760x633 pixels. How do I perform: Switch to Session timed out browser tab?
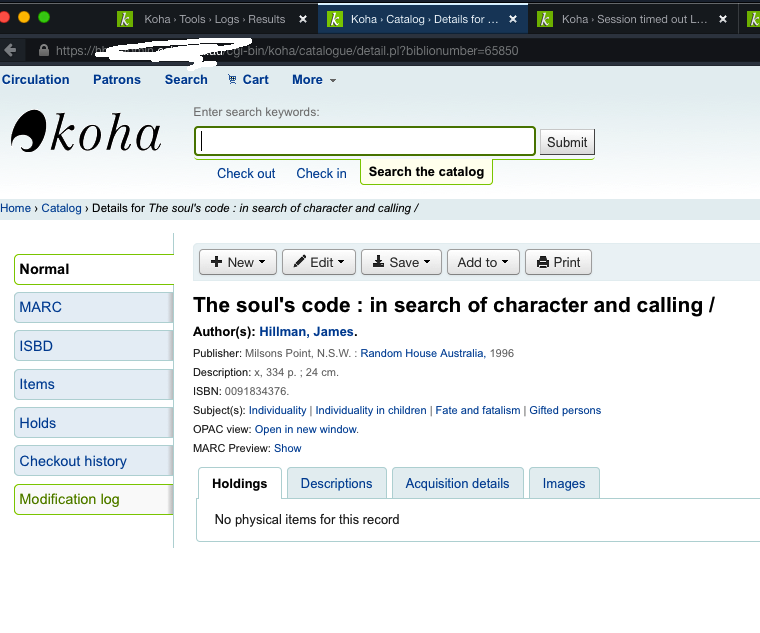pyautogui.click(x=632, y=19)
